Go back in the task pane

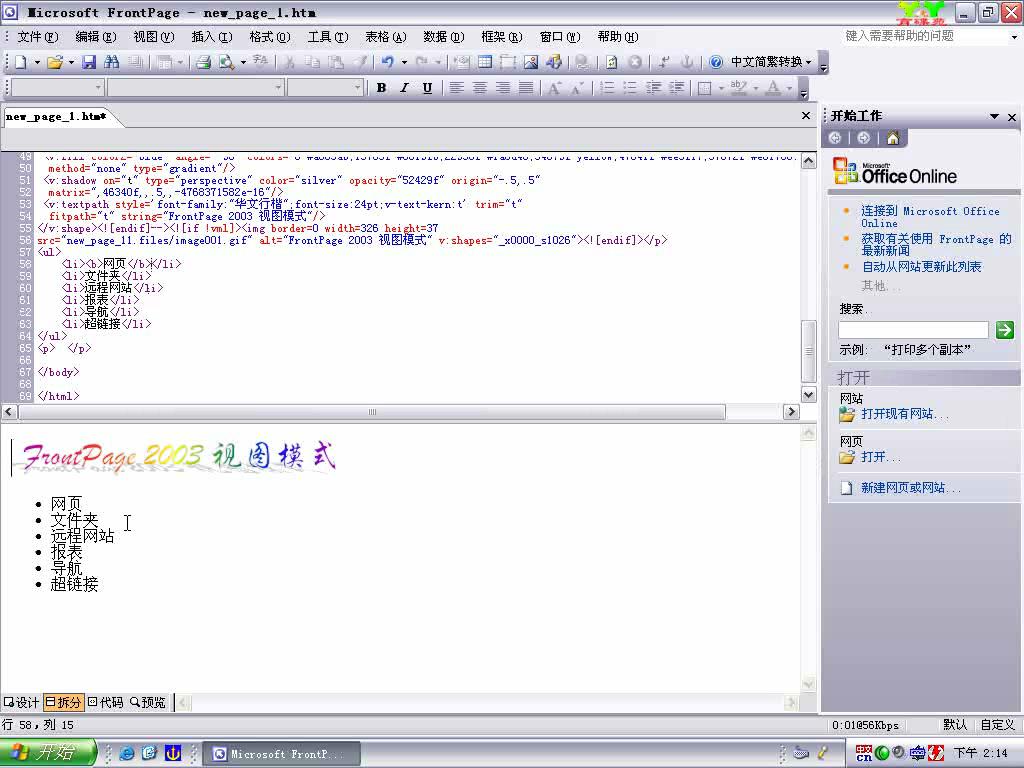[835, 138]
